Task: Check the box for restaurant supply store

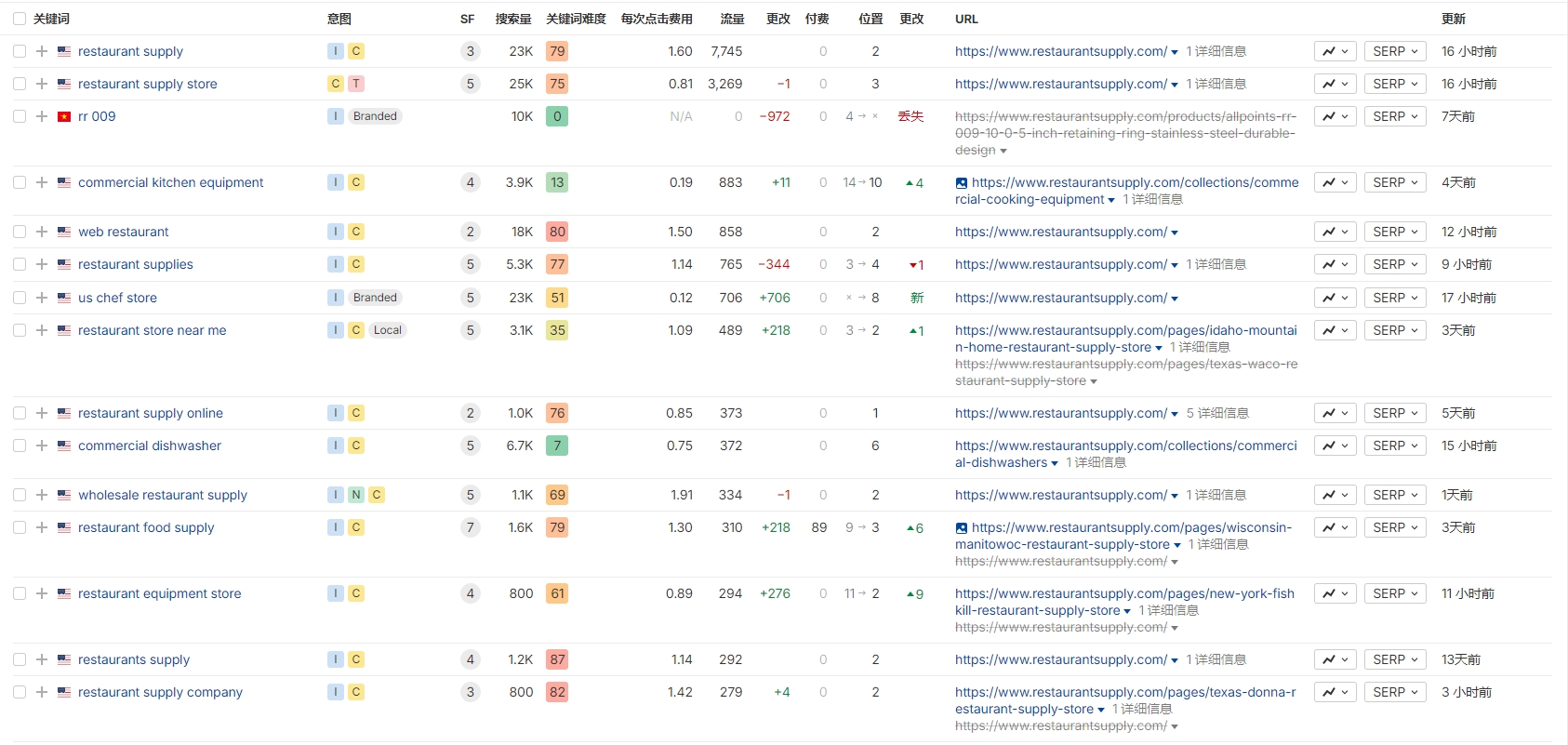Action: (x=20, y=84)
